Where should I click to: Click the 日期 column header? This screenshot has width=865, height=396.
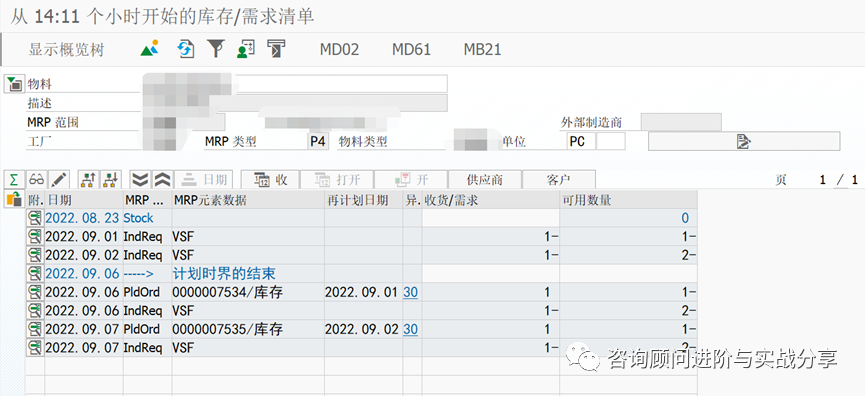[x=84, y=200]
